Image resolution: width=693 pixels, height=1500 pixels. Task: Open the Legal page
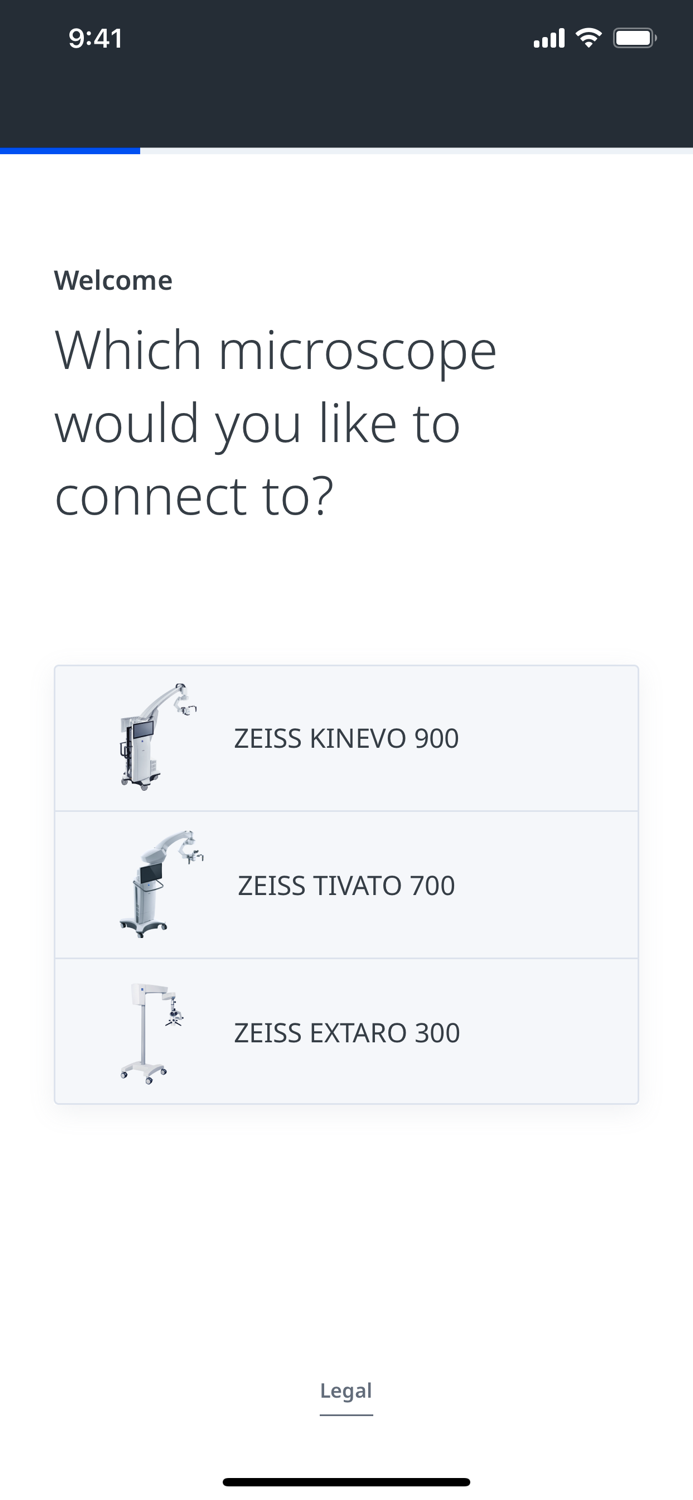[346, 1391]
